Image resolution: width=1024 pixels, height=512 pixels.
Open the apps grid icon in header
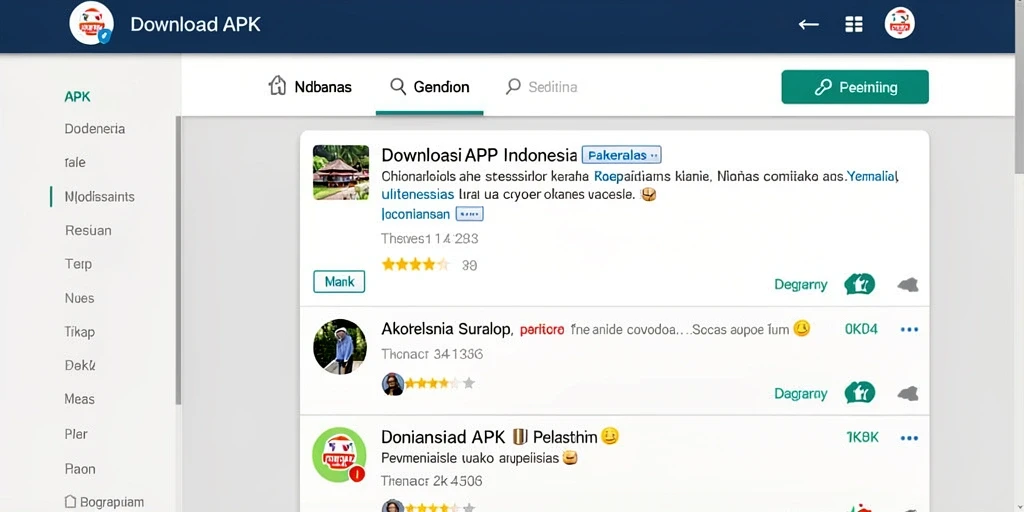pyautogui.click(x=854, y=24)
